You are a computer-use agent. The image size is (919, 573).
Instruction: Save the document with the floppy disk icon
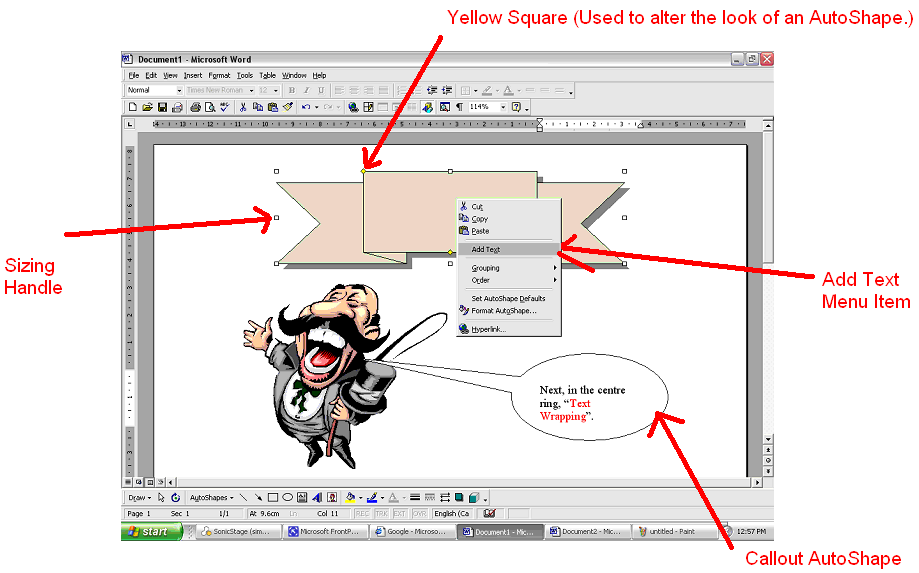click(x=162, y=107)
